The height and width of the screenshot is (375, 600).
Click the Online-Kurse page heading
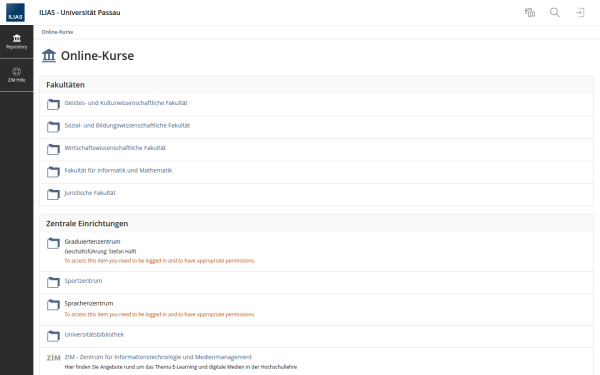coord(97,56)
